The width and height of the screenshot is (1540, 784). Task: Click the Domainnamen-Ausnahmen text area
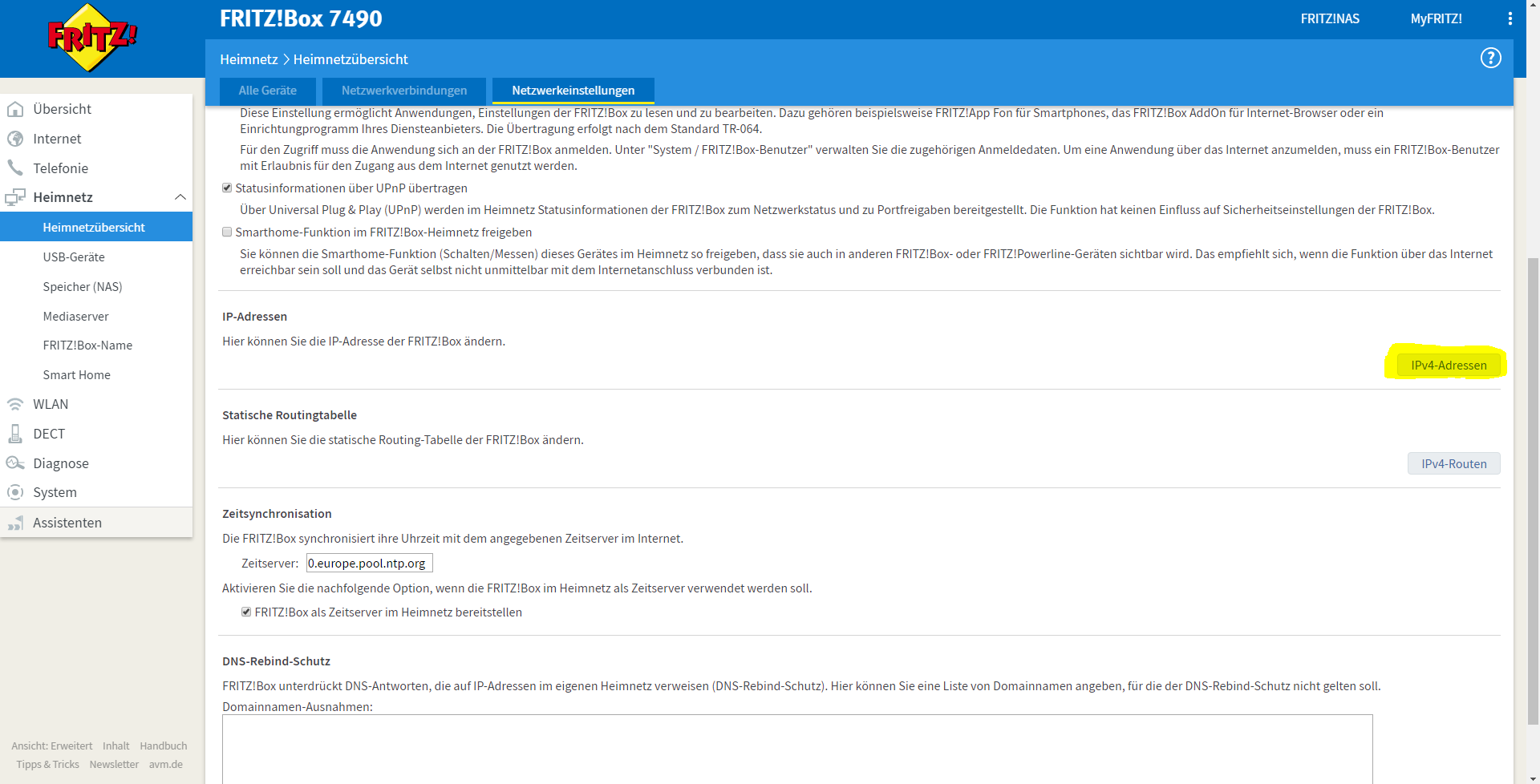797,749
